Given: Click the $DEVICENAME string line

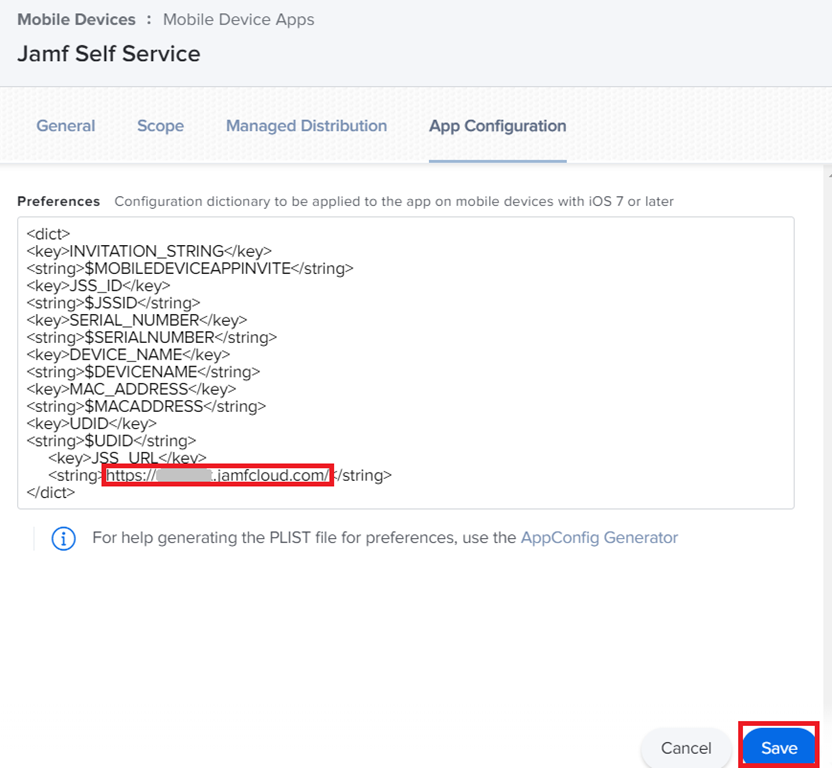Looking at the screenshot, I should click(x=143, y=372).
